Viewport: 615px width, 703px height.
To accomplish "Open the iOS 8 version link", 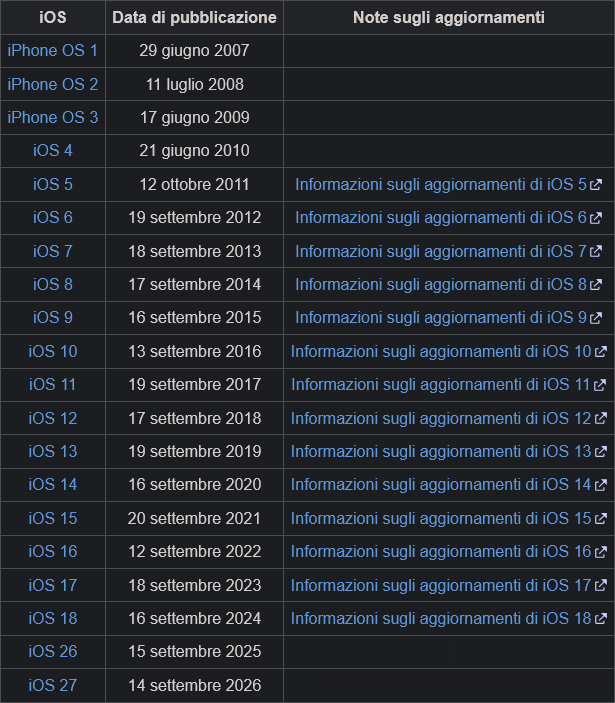I will pos(52,284).
